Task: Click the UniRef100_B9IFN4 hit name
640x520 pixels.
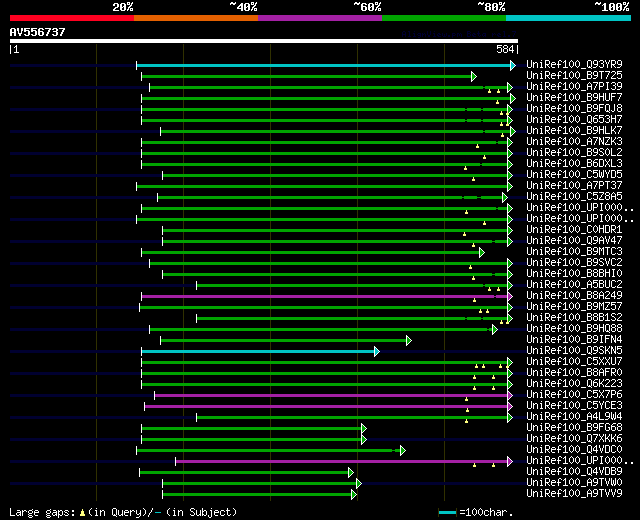Action: click(574, 340)
